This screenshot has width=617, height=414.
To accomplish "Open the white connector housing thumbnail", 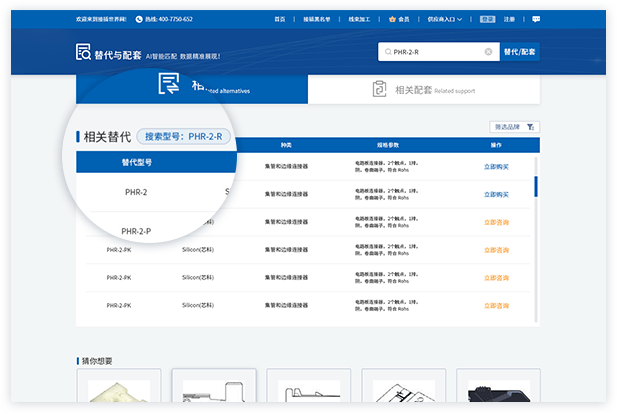I will pos(119,391).
